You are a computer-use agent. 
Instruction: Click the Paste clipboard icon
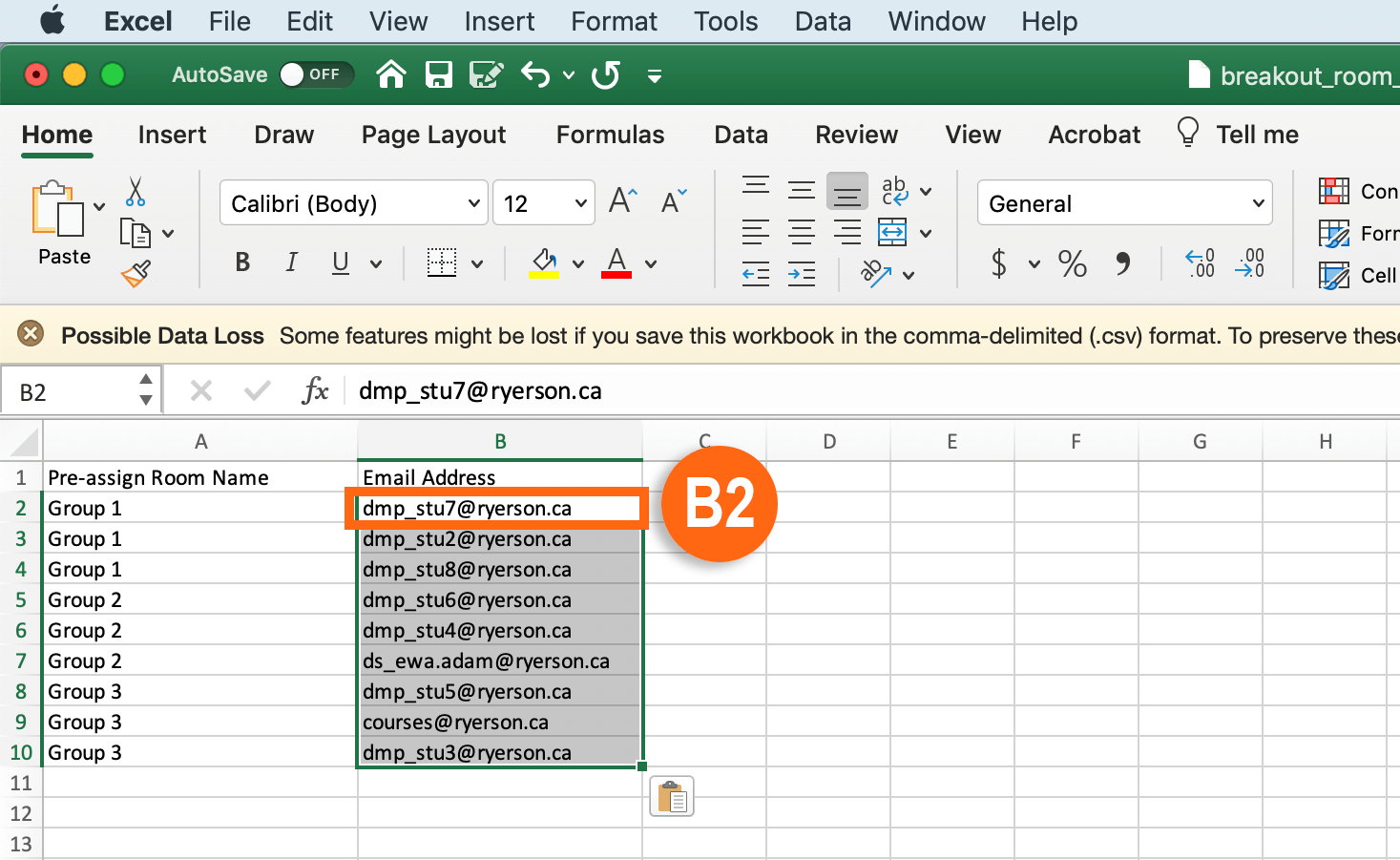click(x=58, y=208)
